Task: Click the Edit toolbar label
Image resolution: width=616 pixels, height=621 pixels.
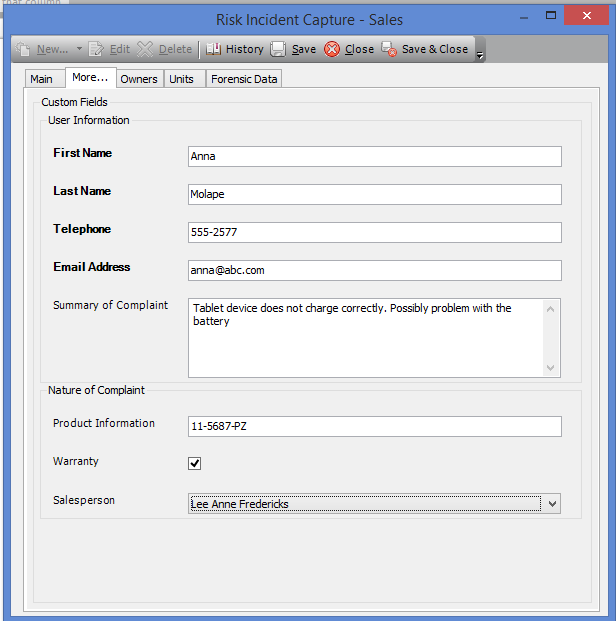Action: tap(120, 49)
